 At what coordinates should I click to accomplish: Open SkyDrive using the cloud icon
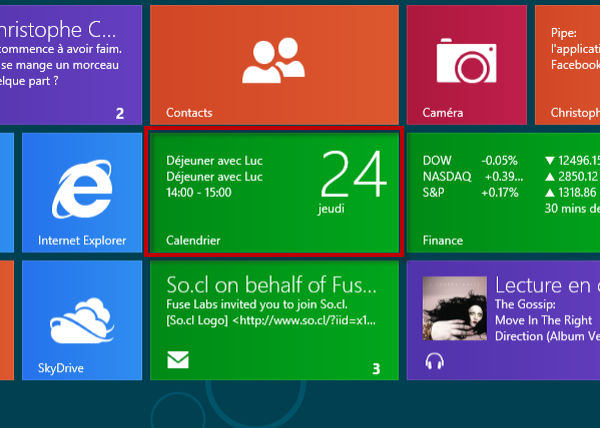pyautogui.click(x=82, y=321)
